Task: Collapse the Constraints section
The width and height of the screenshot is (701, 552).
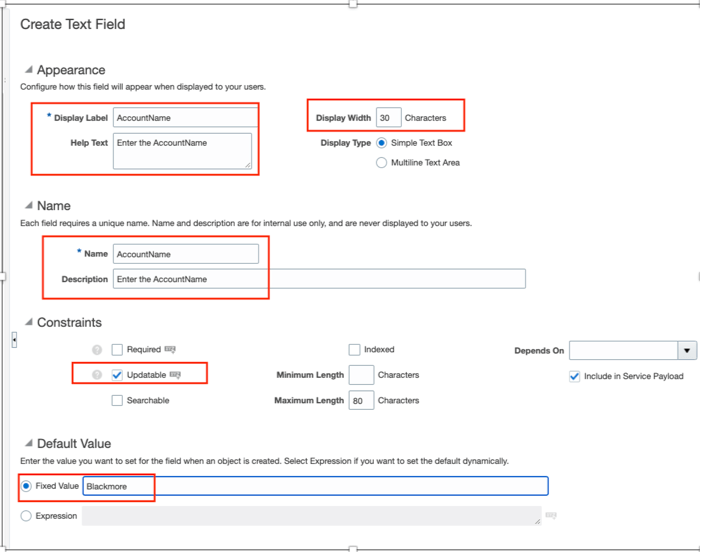Action: point(28,322)
